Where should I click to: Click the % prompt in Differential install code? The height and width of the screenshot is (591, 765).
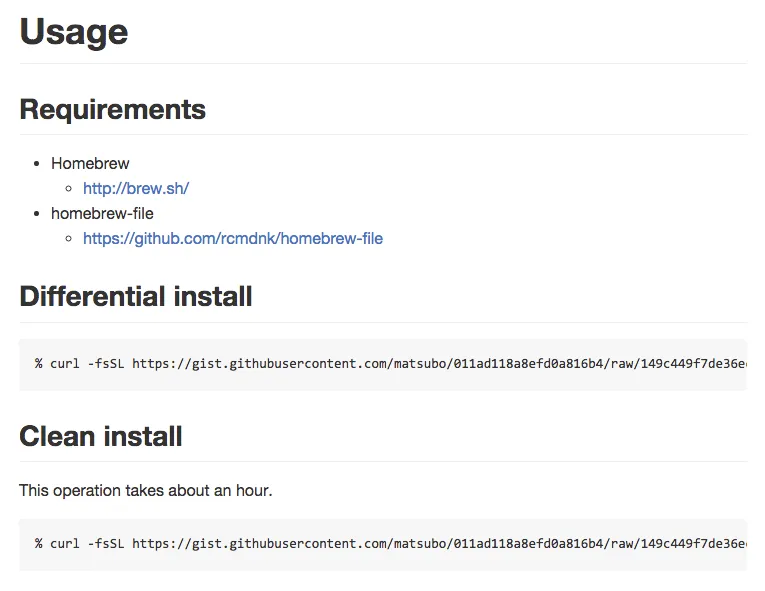click(39, 363)
